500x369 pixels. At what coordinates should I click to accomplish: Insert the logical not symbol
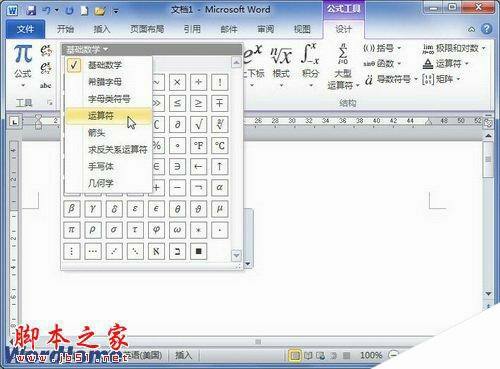(x=198, y=187)
